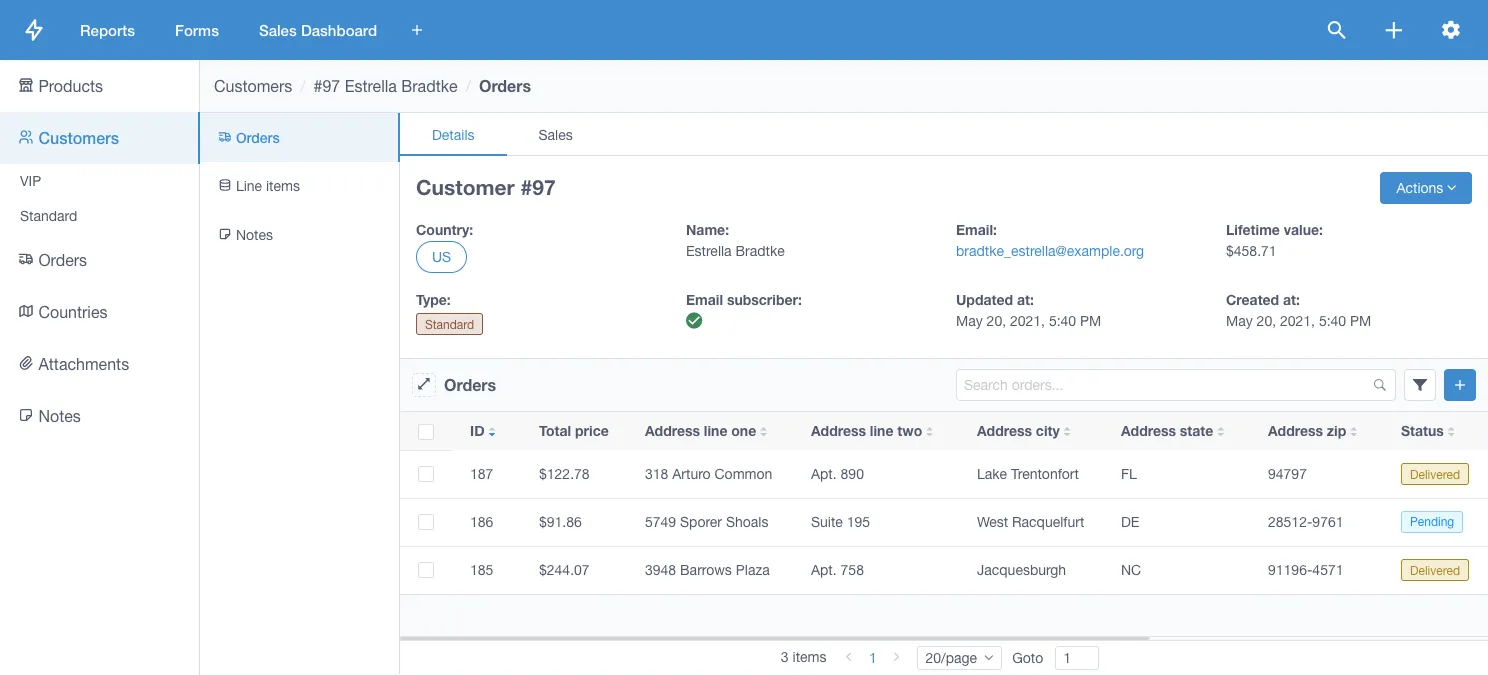Sort orders by Total price
Image resolution: width=1488 pixels, height=675 pixels.
point(573,431)
